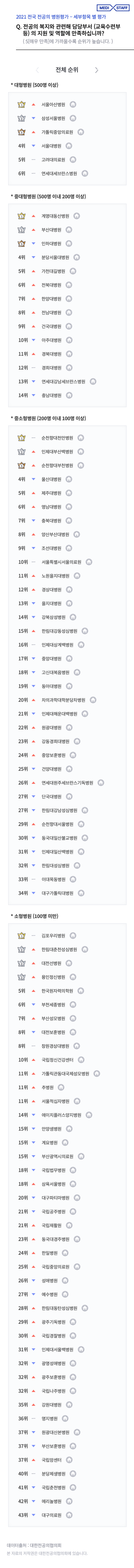Open home icon beside 순천향대천안병원
This screenshot has height=1568, width=134.
(81, 438)
